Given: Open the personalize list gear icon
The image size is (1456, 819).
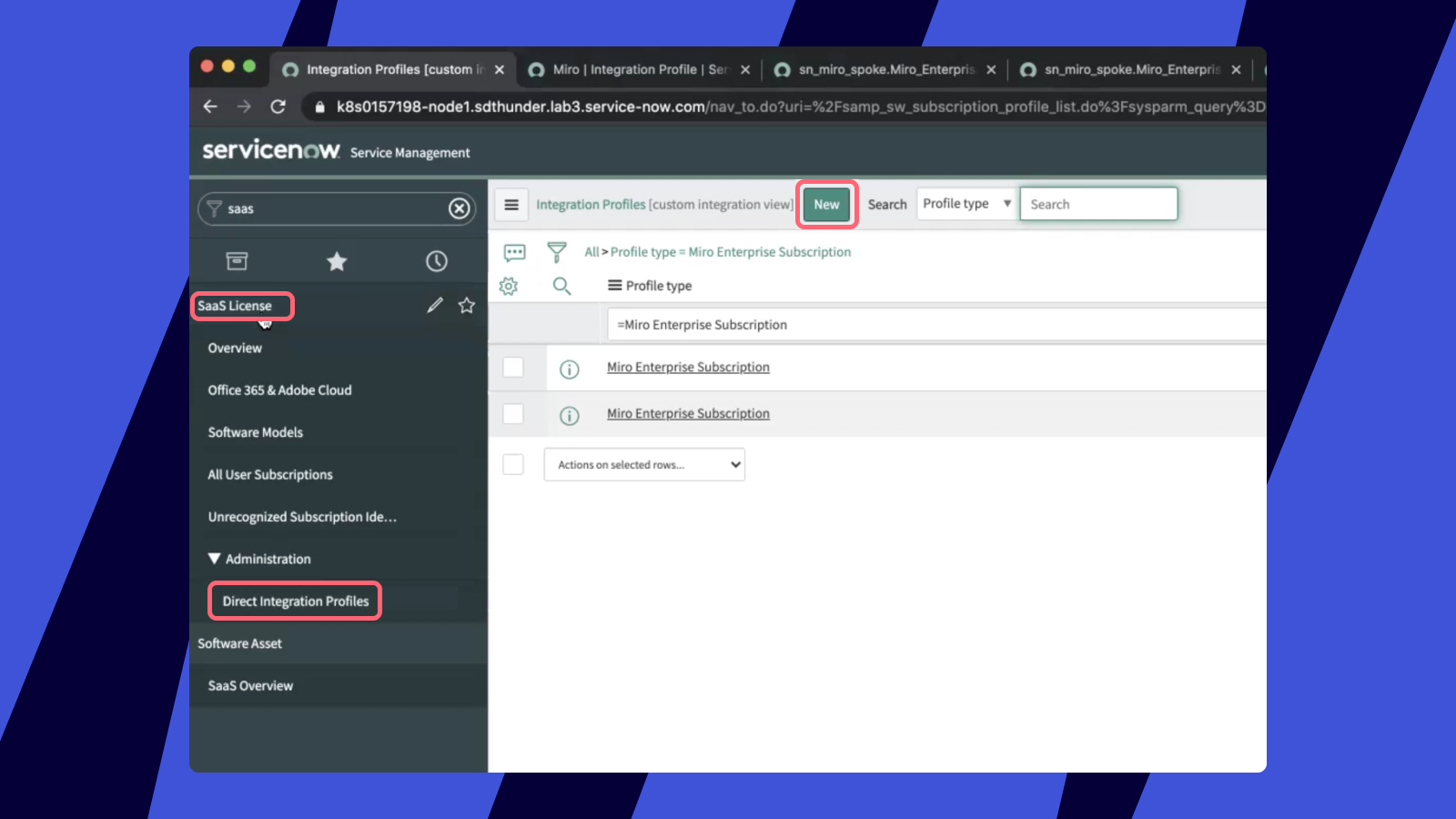Looking at the screenshot, I should (x=509, y=286).
